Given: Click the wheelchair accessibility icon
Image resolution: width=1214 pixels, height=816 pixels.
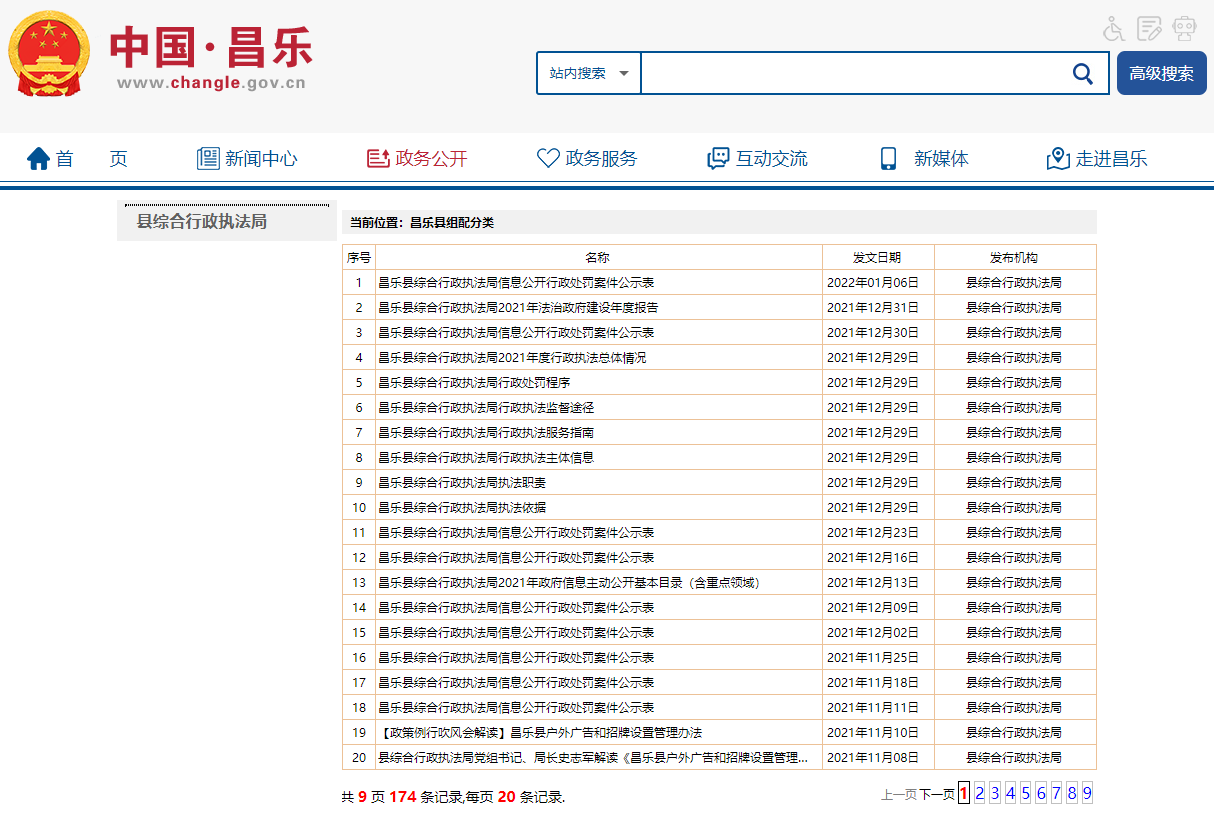Looking at the screenshot, I should 1114,28.
